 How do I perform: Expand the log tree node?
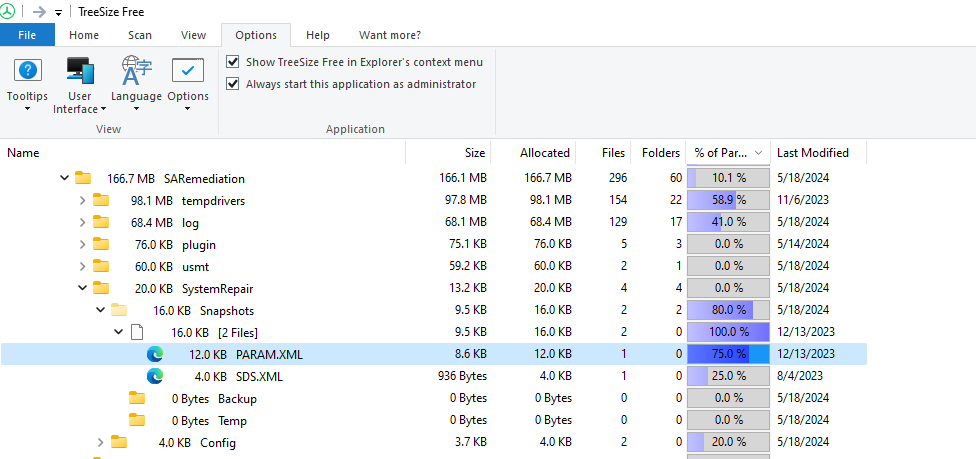click(83, 222)
